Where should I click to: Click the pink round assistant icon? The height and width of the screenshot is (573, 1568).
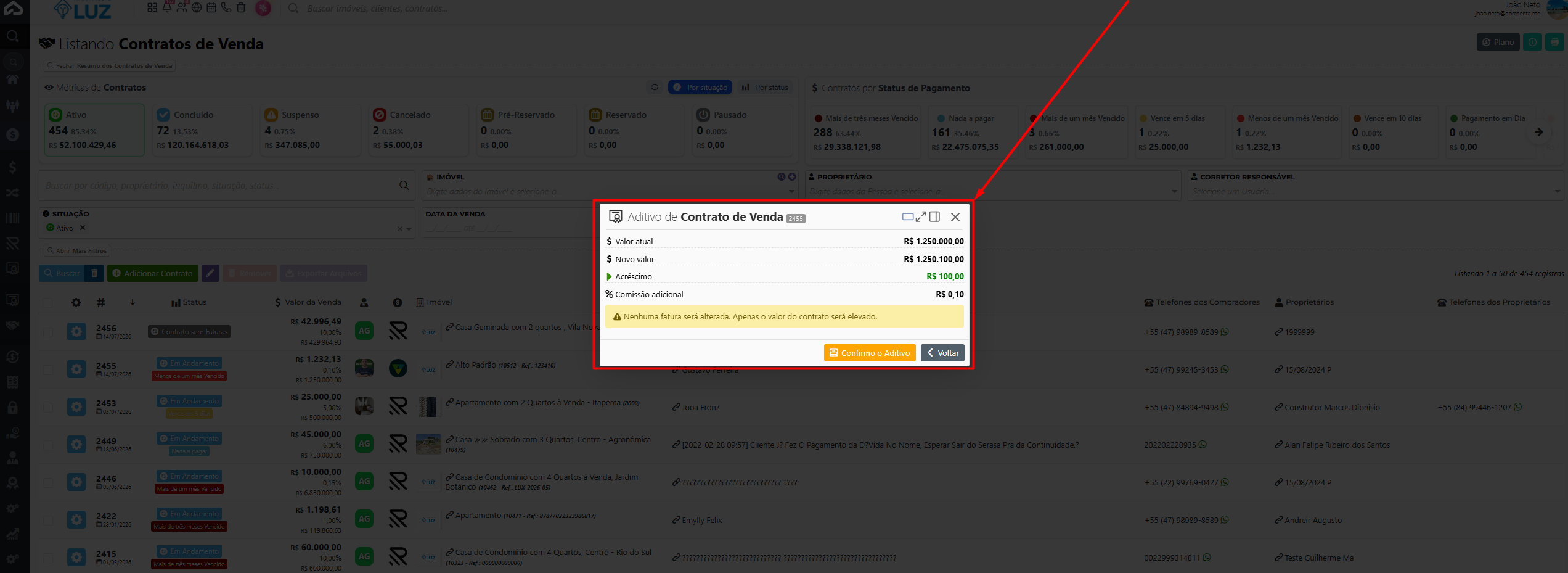(x=263, y=8)
